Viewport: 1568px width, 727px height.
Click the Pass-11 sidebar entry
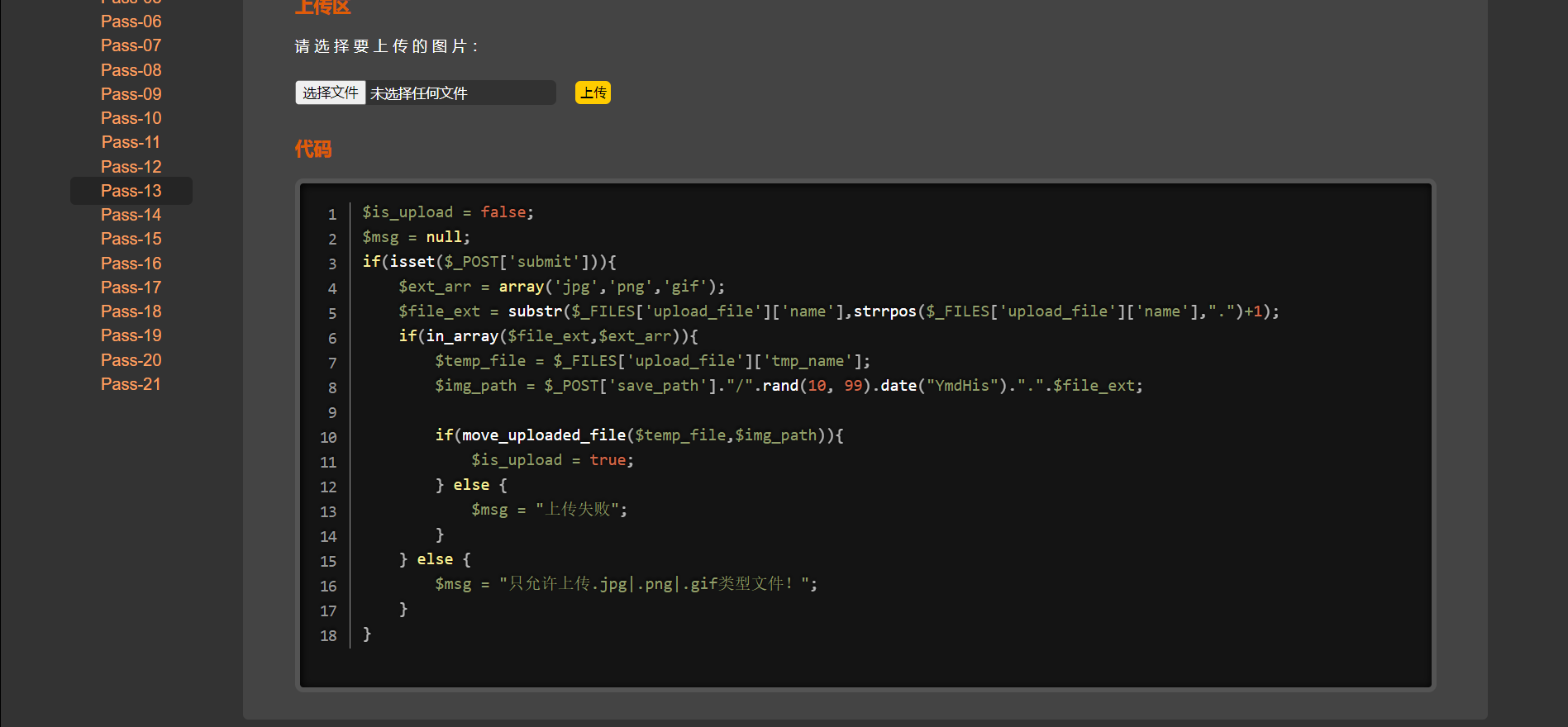click(x=131, y=142)
